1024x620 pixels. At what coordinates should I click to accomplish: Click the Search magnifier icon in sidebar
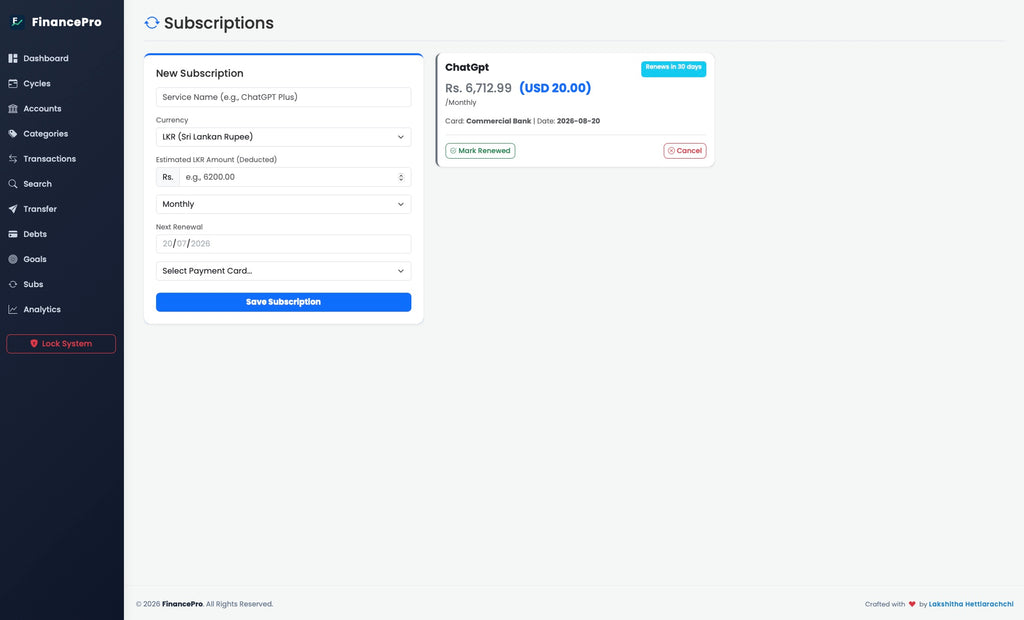12,184
